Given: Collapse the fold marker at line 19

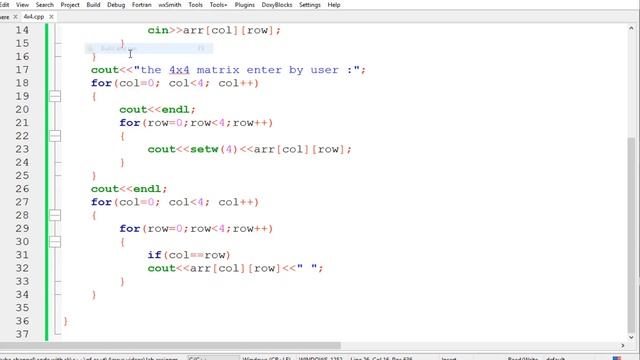Looking at the screenshot, I should point(55,96).
